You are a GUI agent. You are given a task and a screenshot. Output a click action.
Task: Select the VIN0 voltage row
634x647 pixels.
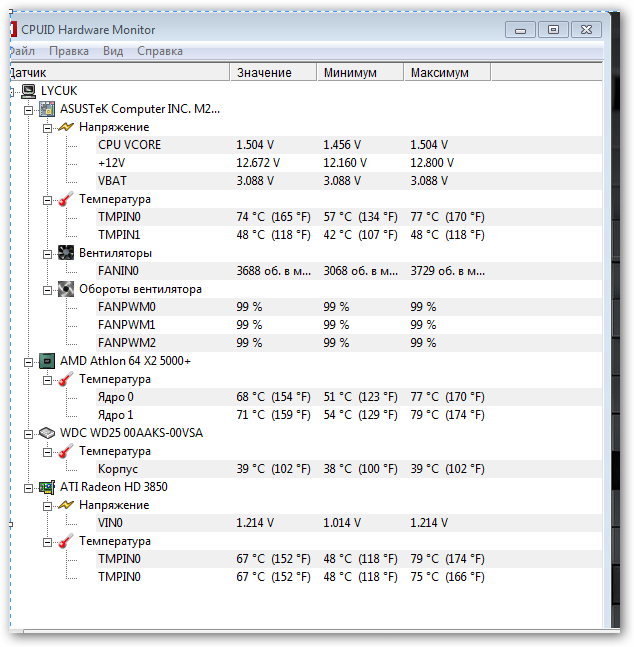[349, 523]
